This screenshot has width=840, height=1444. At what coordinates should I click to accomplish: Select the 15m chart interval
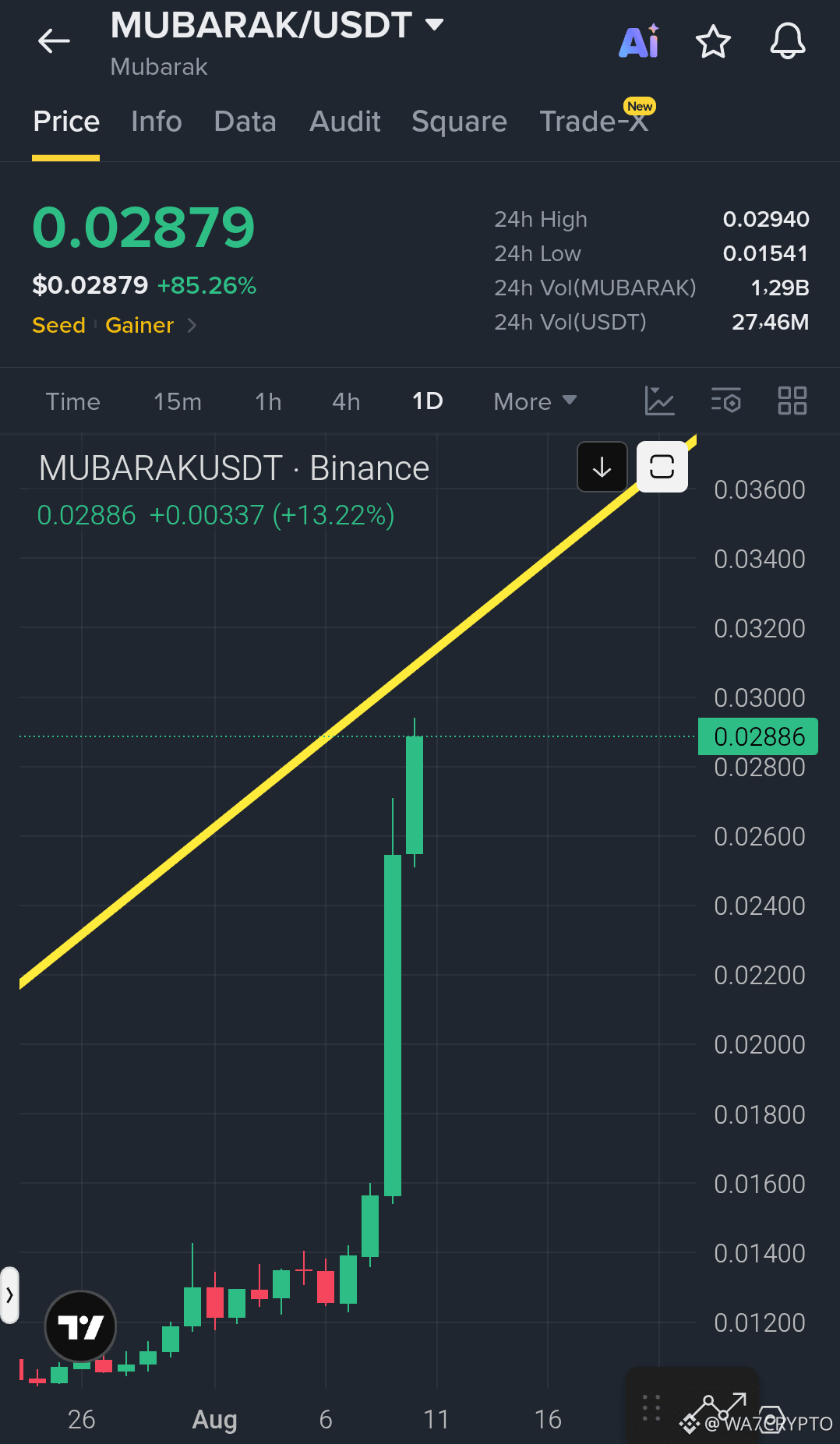click(x=178, y=401)
